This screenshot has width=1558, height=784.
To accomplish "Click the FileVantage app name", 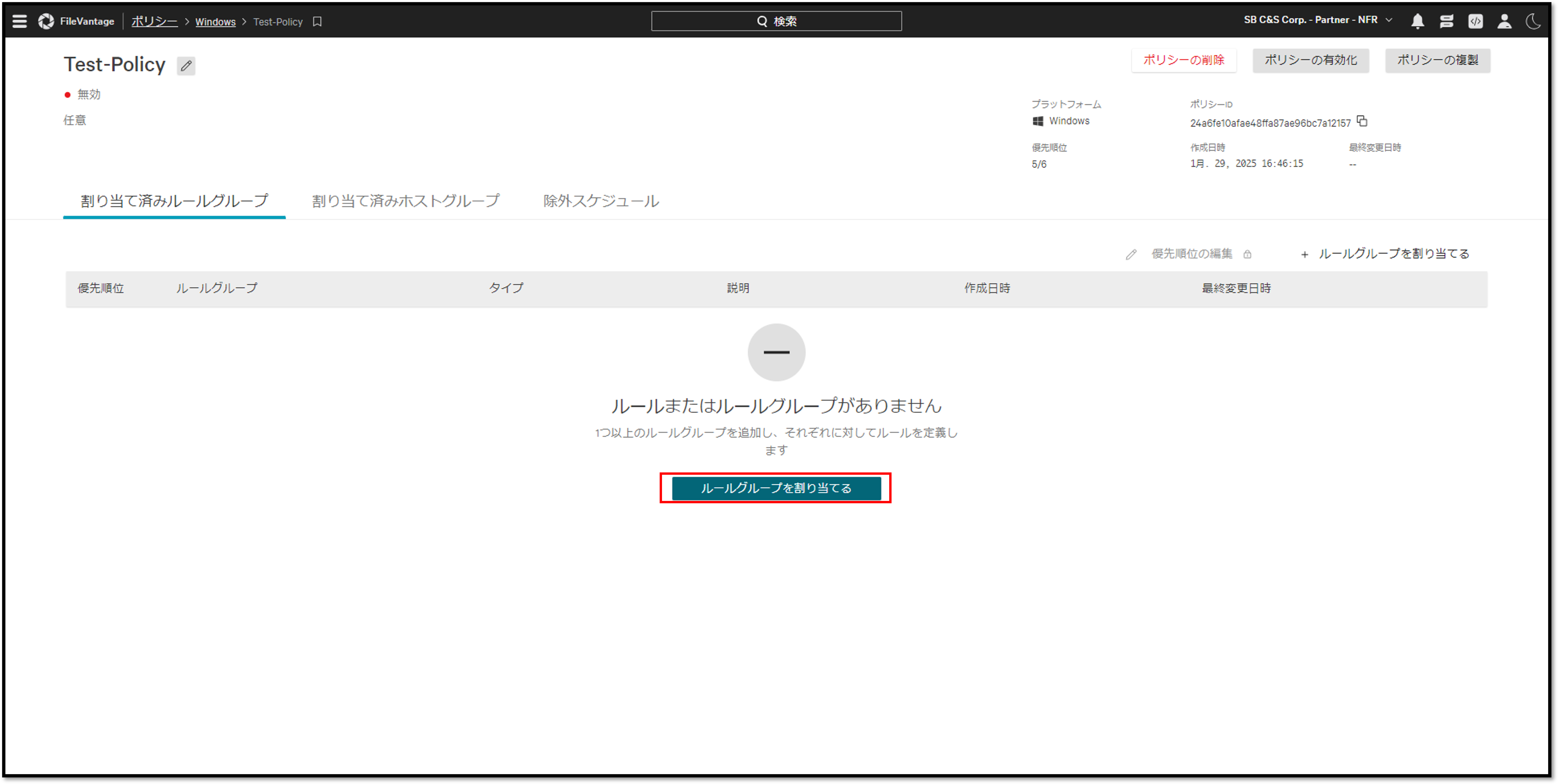I will tap(87, 21).
